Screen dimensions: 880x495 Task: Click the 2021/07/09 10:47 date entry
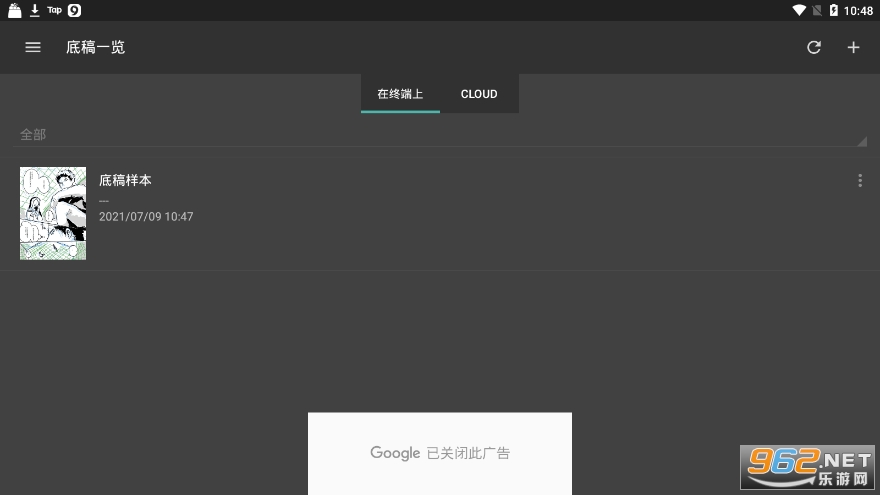[x=146, y=217]
